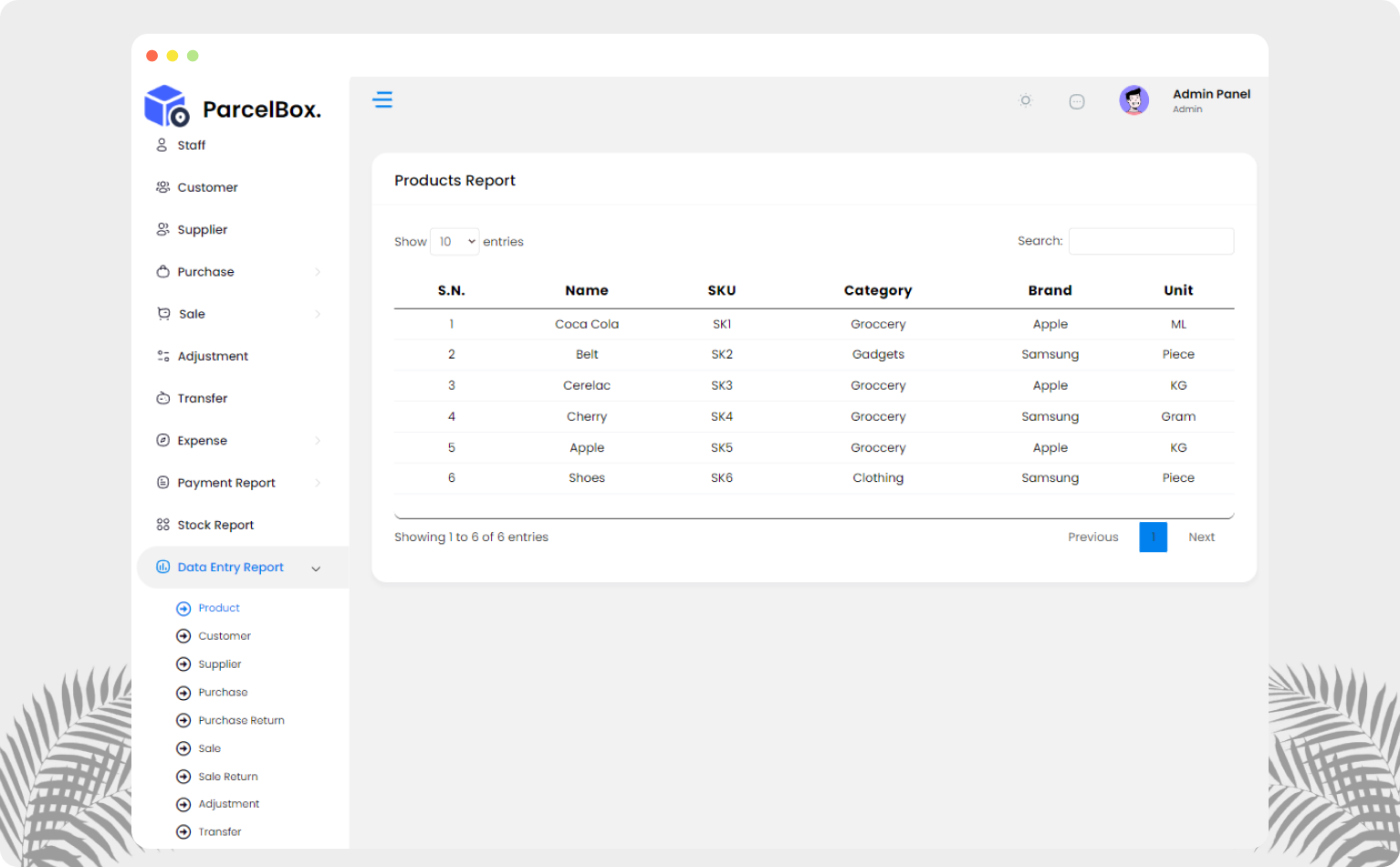
Task: Click the Admin Panel profile avatar
Action: point(1134,100)
